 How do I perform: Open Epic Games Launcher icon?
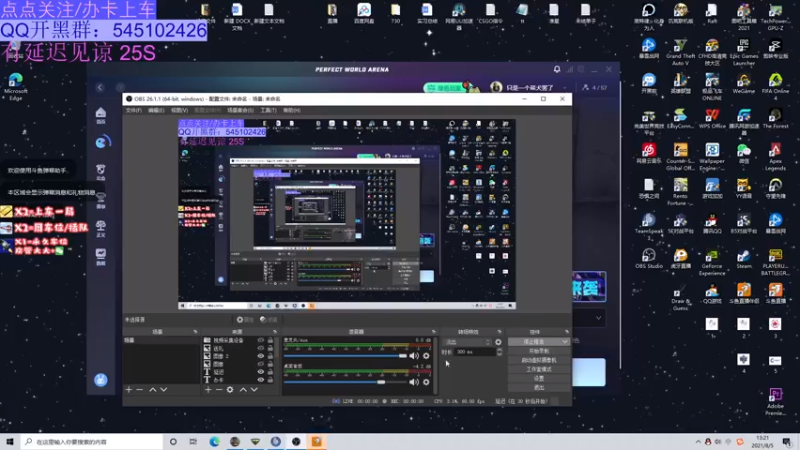pos(744,53)
